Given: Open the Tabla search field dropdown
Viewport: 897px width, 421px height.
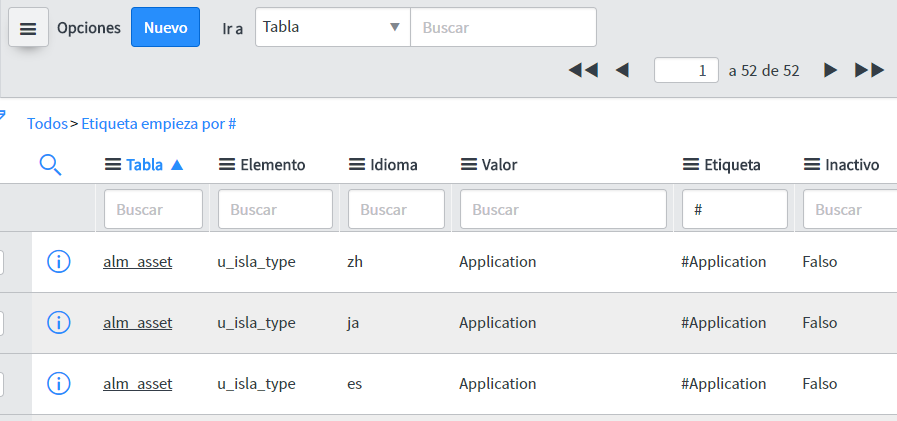Looking at the screenshot, I should [332, 27].
